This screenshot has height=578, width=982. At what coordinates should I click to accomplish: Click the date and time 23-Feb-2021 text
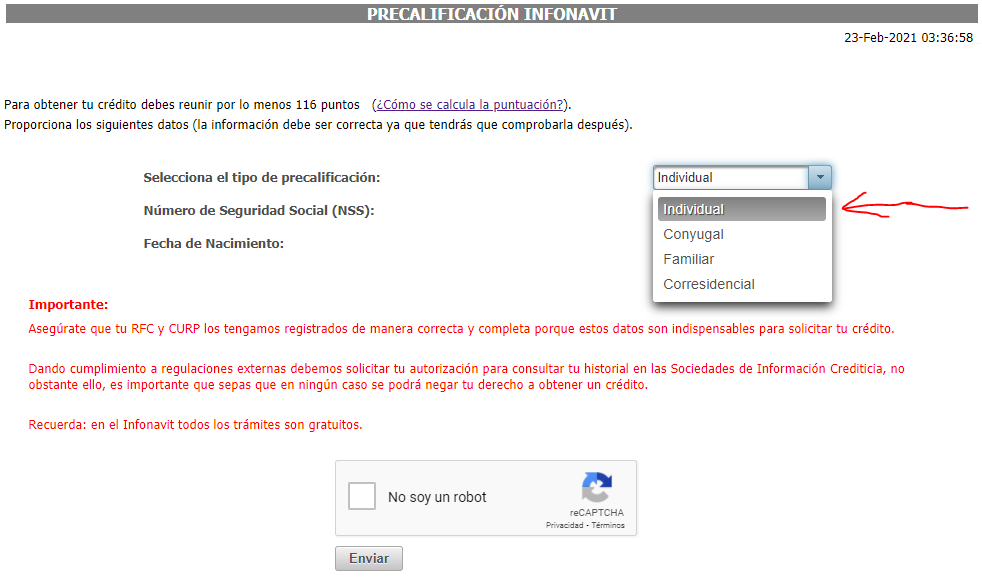coord(909,38)
